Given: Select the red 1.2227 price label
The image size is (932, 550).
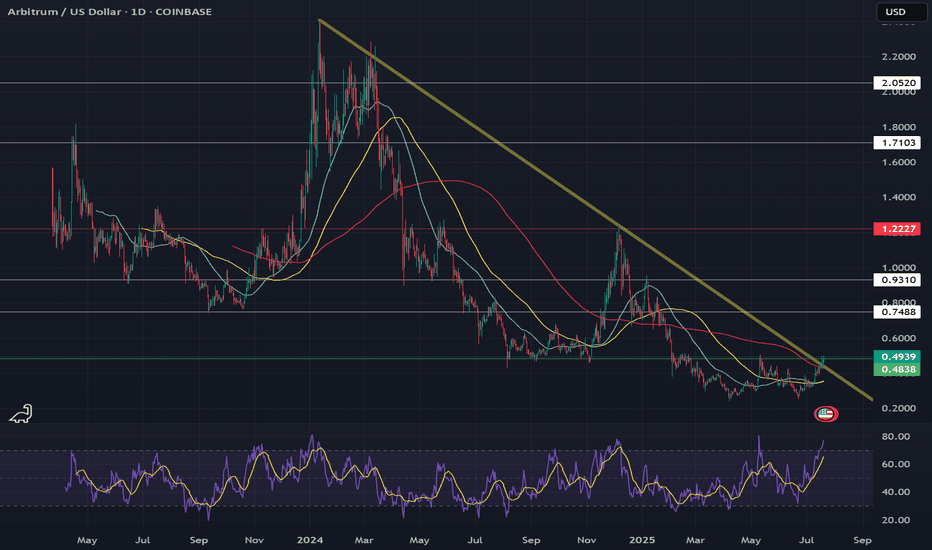Looking at the screenshot, I should (x=894, y=229).
